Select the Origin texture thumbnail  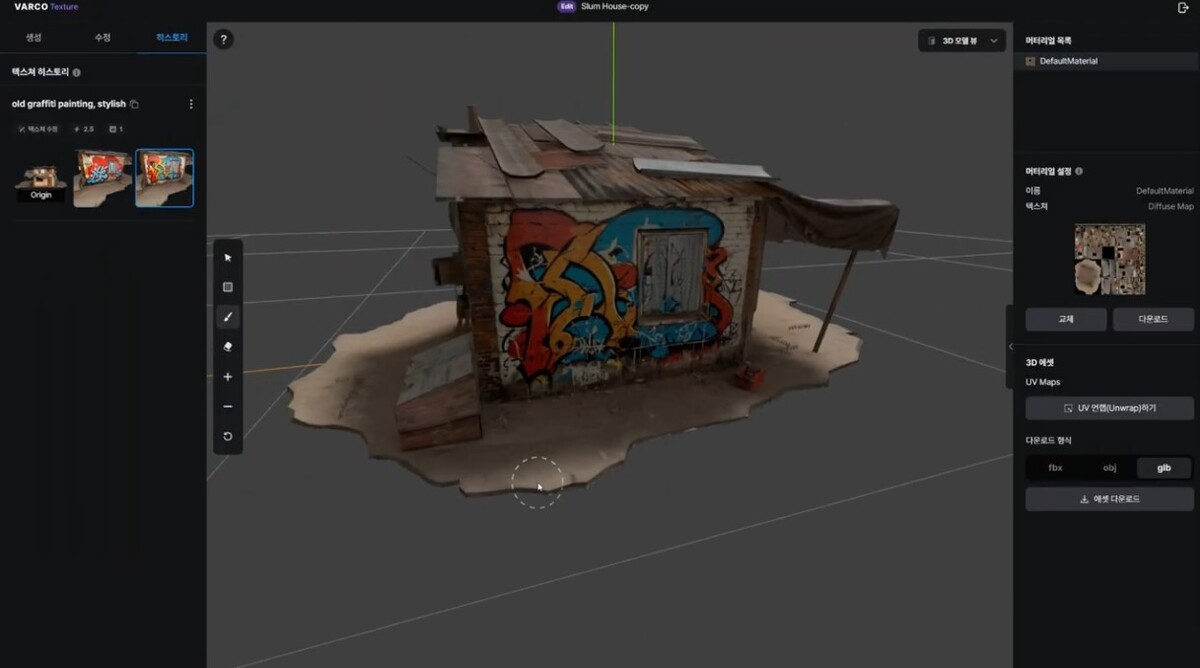click(x=41, y=178)
